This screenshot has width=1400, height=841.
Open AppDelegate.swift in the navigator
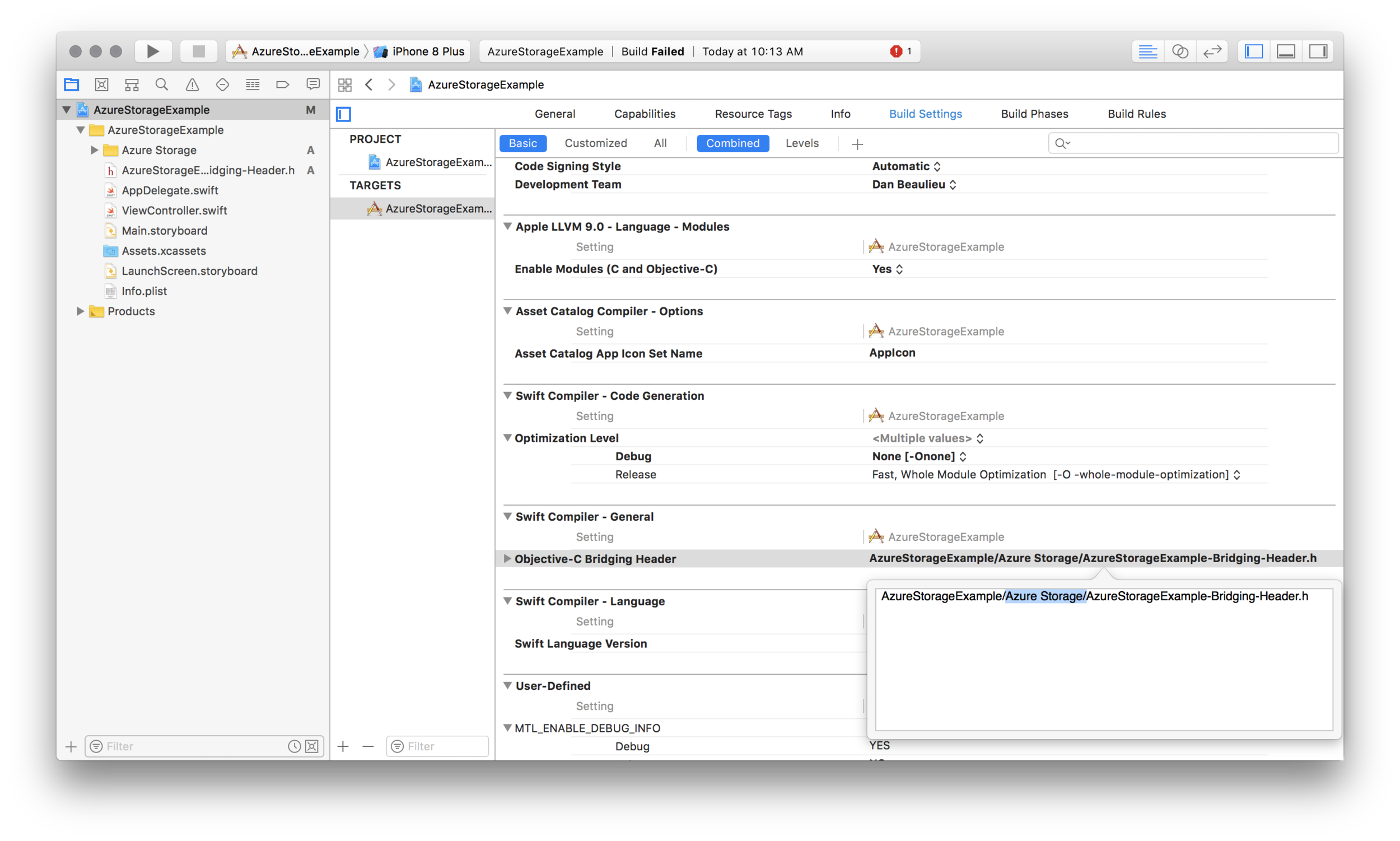170,190
